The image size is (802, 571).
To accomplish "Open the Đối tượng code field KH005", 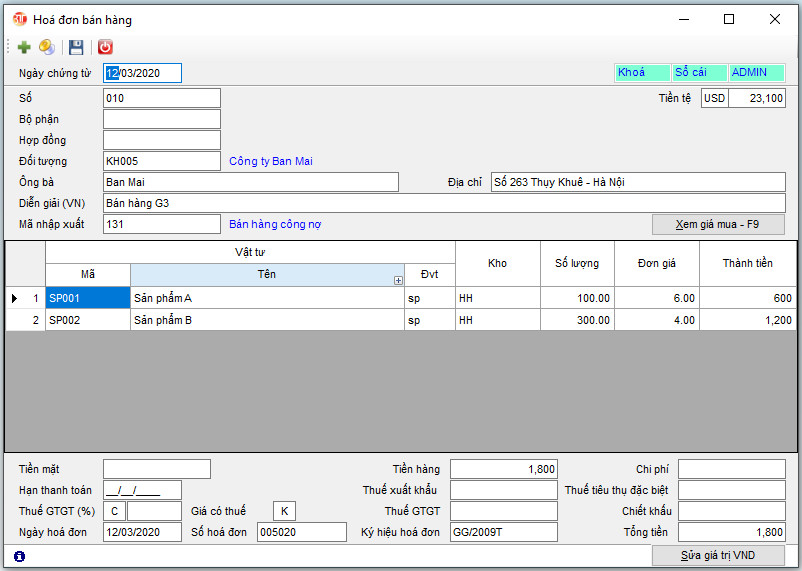I will 161,161.
